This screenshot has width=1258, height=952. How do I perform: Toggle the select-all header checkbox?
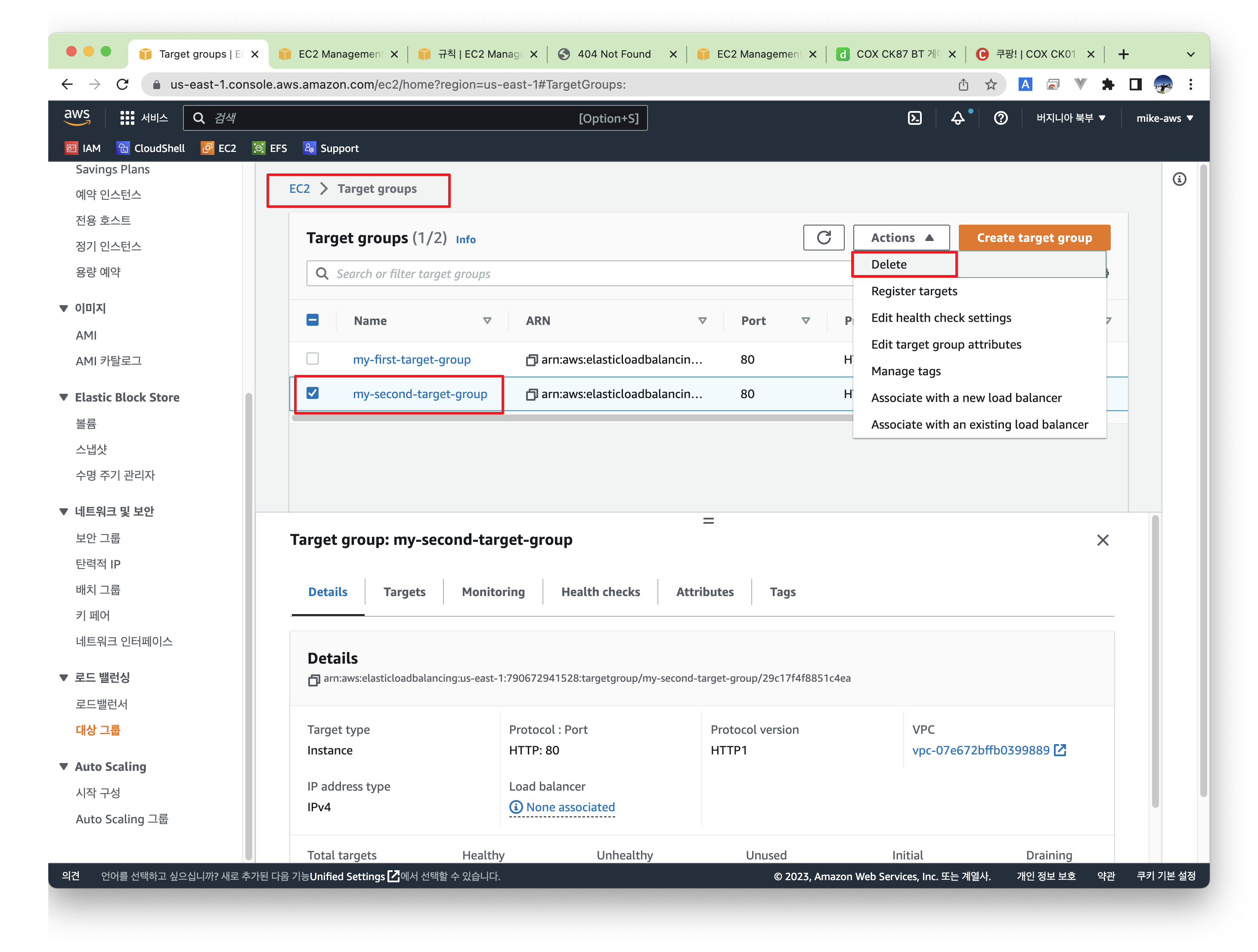[x=312, y=320]
